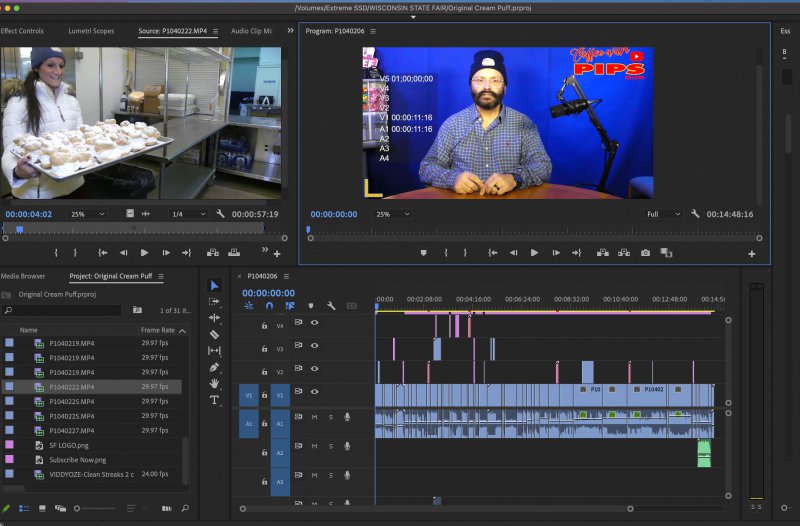The image size is (800, 526).
Task: Choose the Pen tool
Action: coord(214,367)
